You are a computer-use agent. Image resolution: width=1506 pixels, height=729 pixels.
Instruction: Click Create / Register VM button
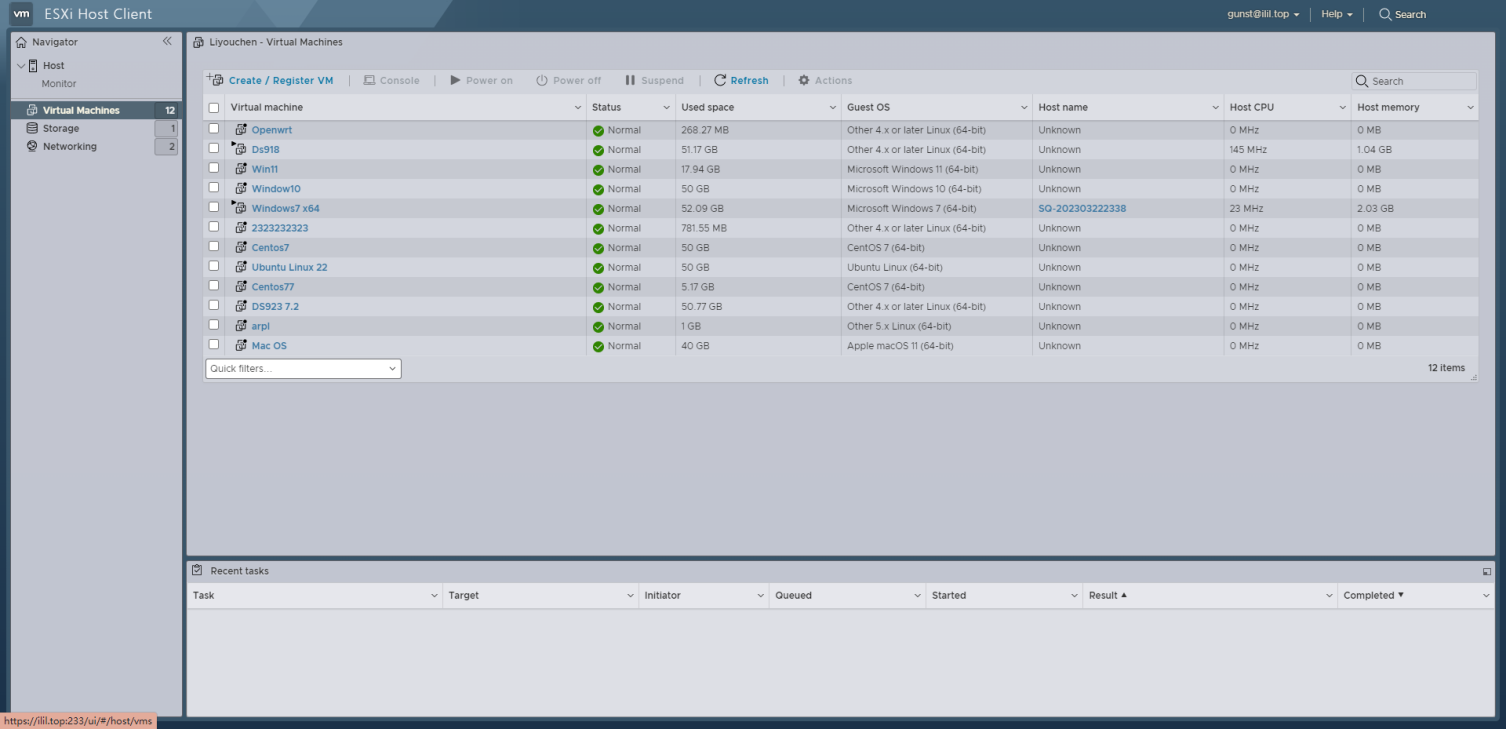(x=270, y=80)
